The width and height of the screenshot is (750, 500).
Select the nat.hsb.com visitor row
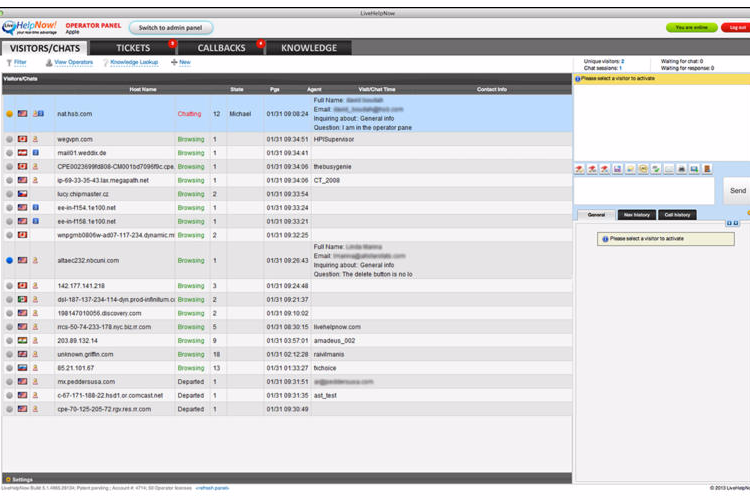pos(287,114)
